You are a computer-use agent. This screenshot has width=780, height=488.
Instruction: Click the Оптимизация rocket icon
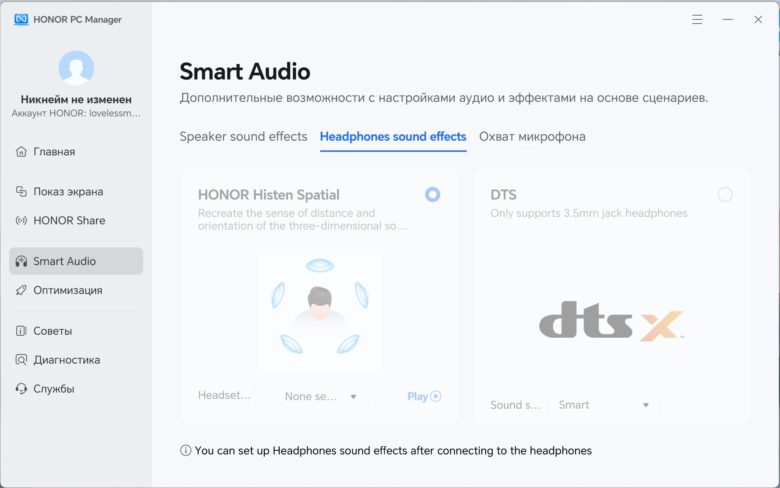click(x=21, y=290)
